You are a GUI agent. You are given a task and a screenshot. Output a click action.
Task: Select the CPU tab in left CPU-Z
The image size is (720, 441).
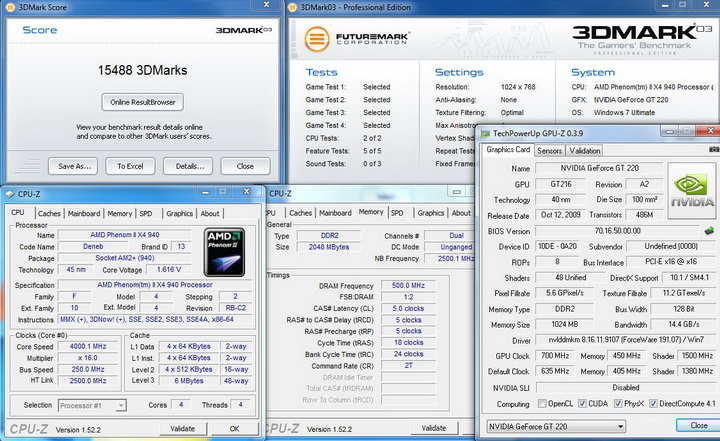18,212
